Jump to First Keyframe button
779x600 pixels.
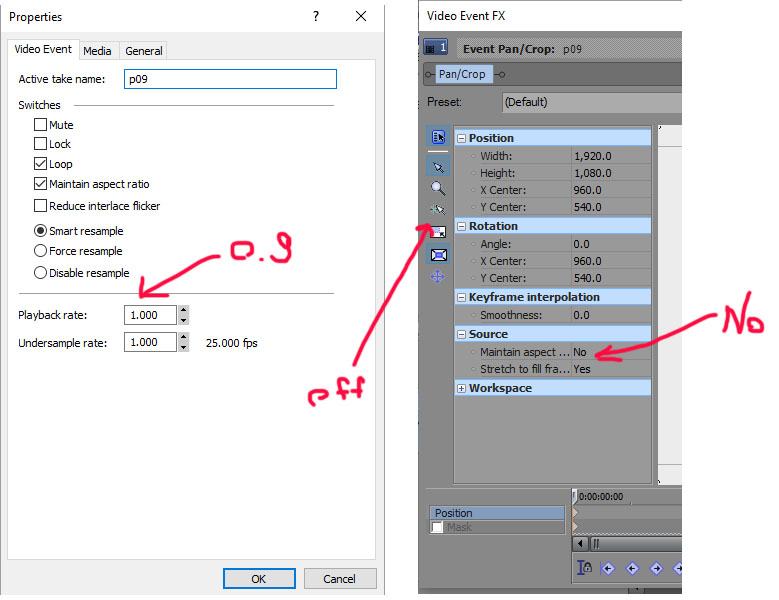[x=608, y=568]
